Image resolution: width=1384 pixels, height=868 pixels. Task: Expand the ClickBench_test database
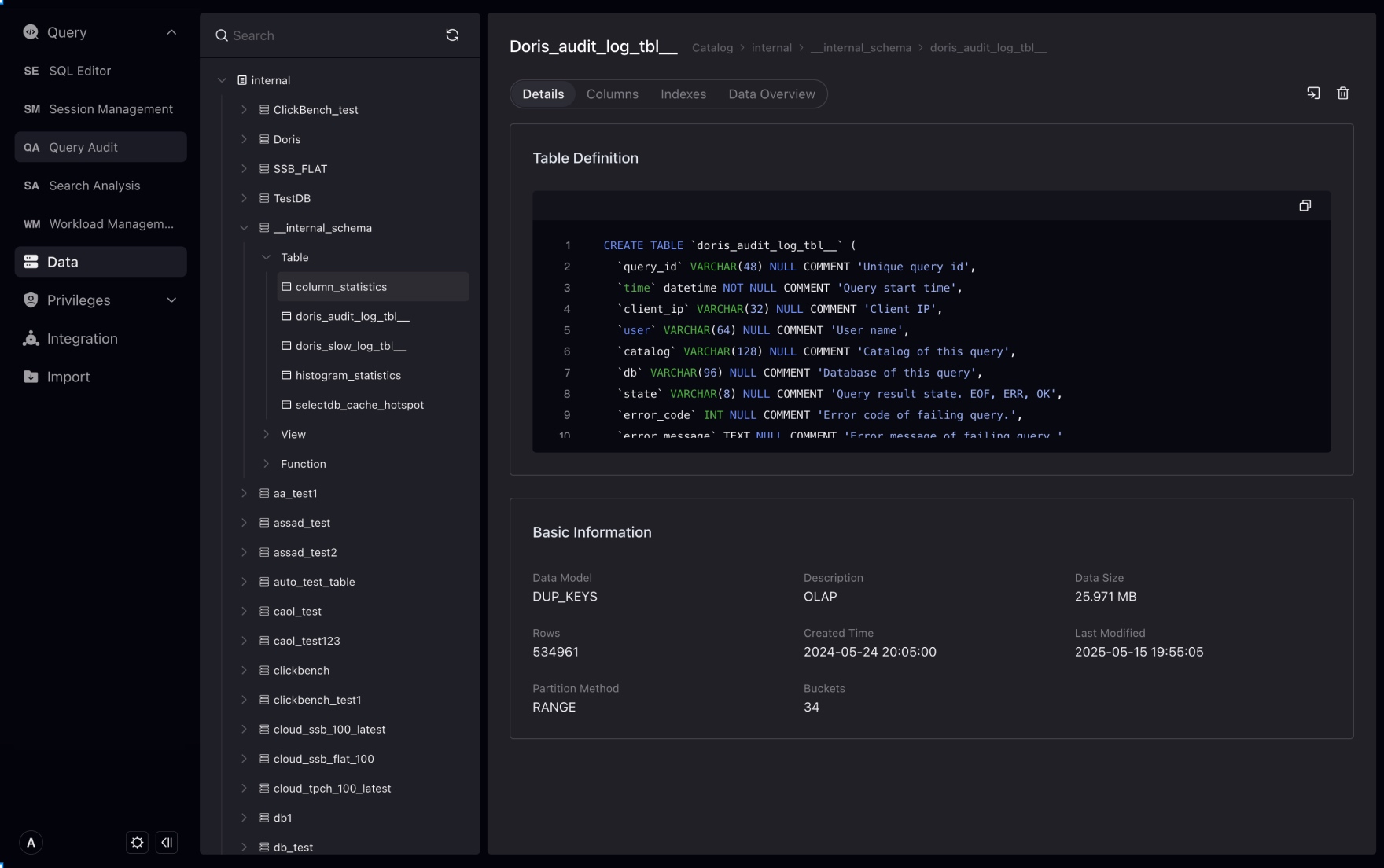coord(244,109)
